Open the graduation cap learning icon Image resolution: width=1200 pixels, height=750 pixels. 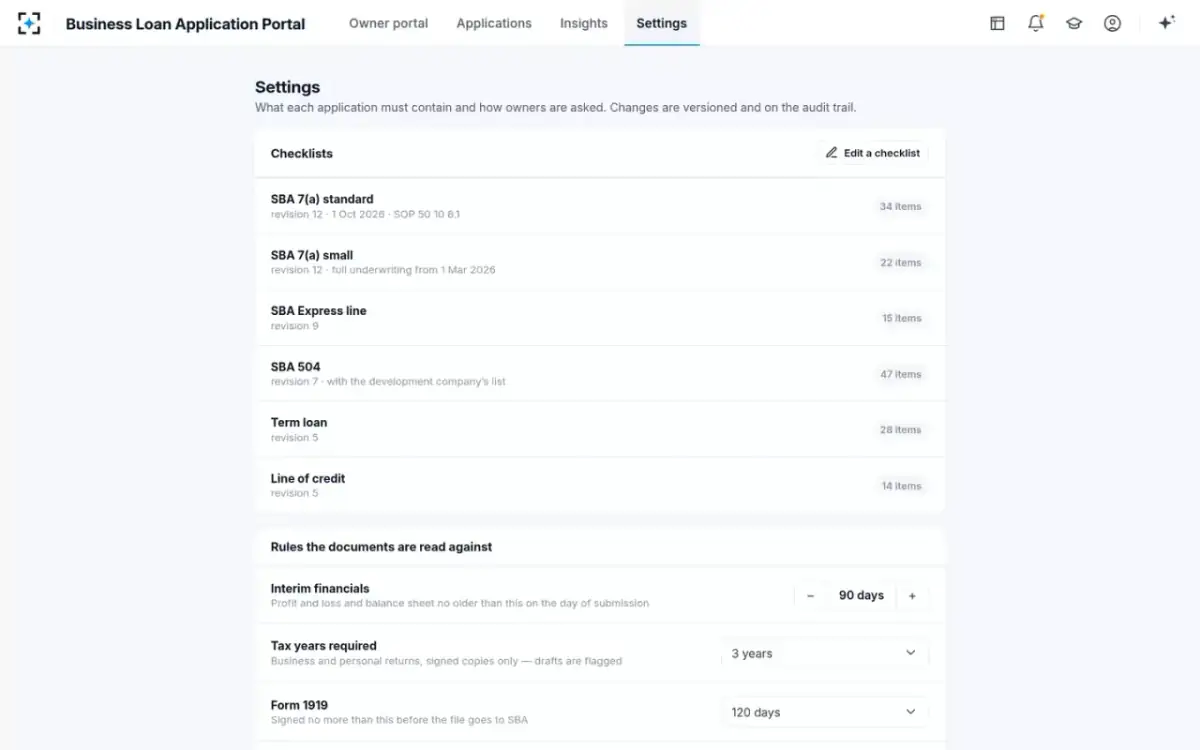[1074, 23]
